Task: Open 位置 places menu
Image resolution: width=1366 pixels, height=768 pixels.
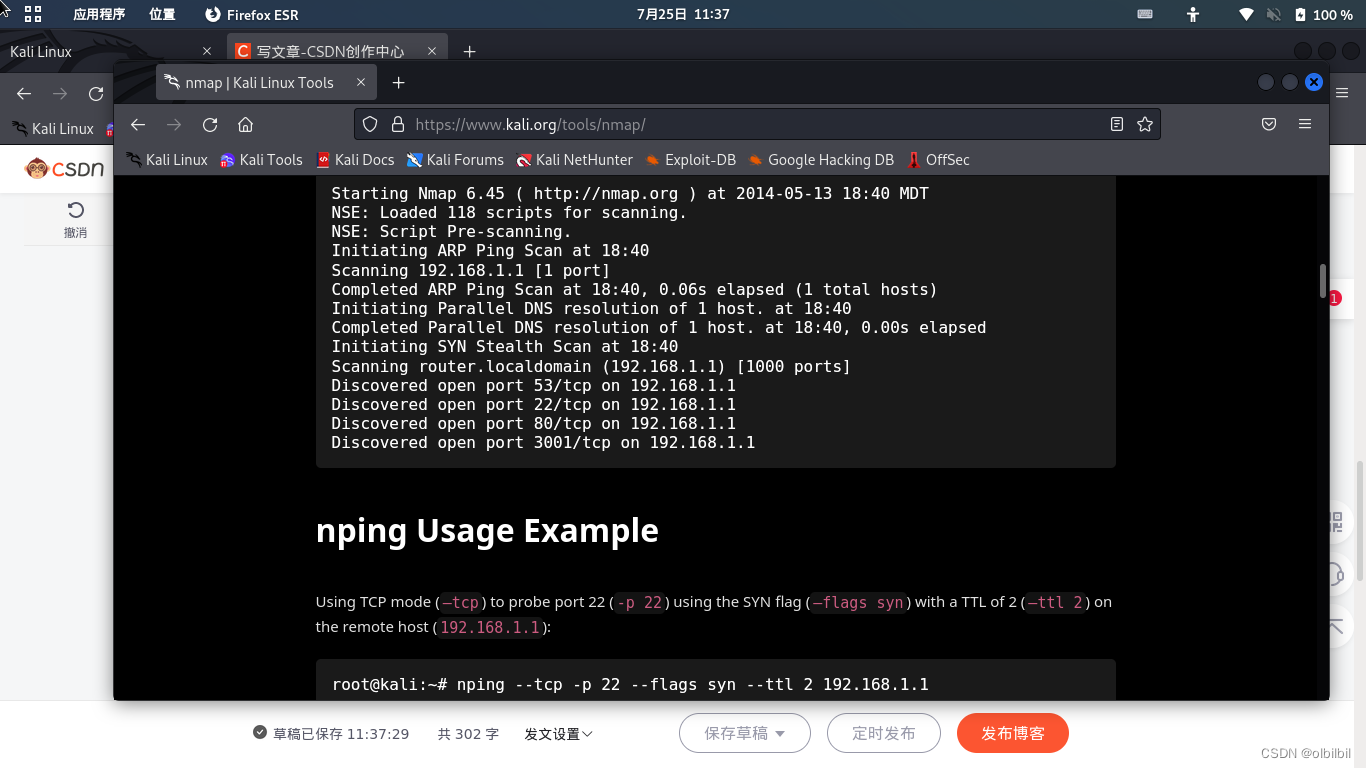Action: [162, 14]
